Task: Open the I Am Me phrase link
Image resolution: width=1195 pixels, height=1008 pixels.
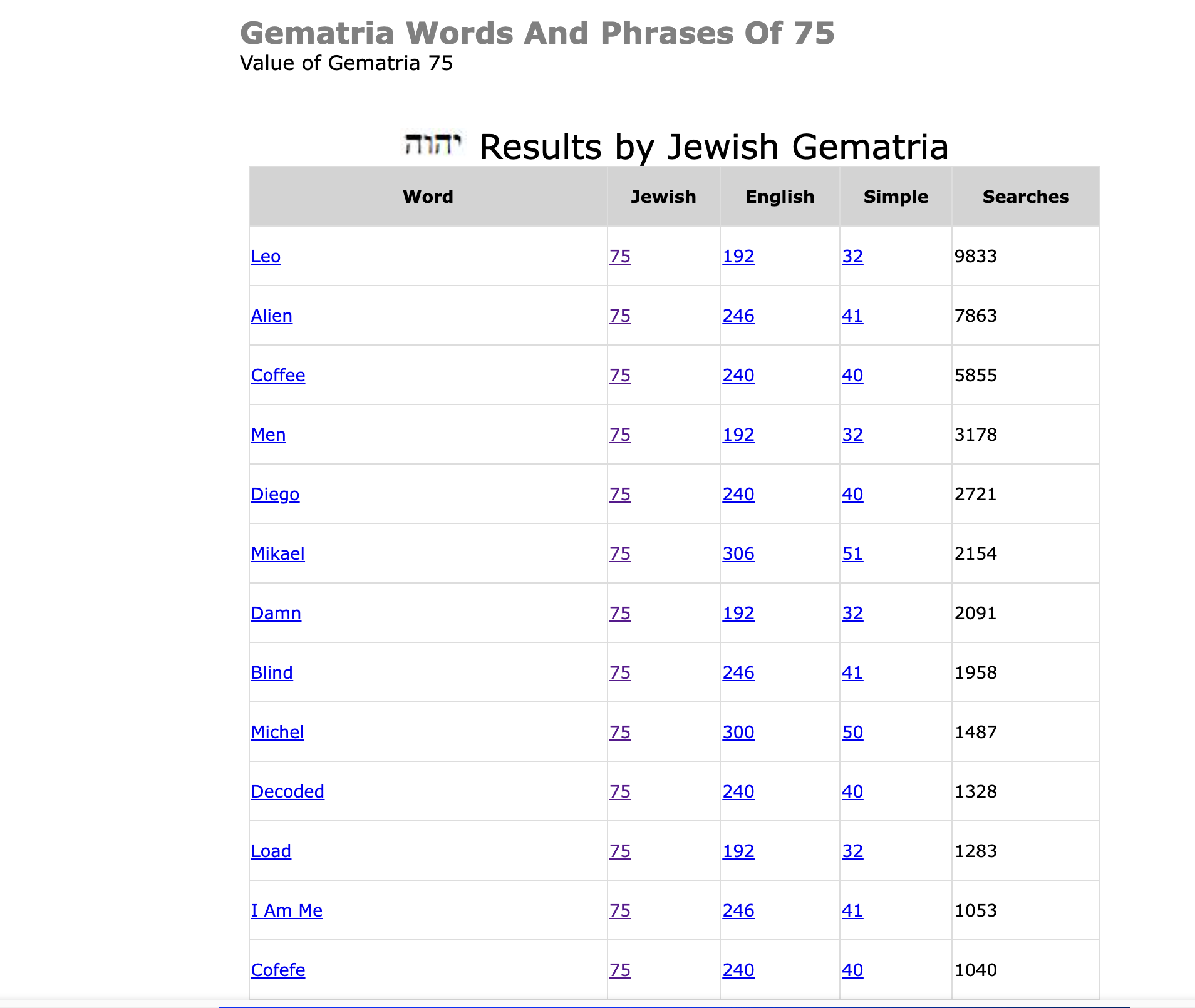Action: [287, 910]
